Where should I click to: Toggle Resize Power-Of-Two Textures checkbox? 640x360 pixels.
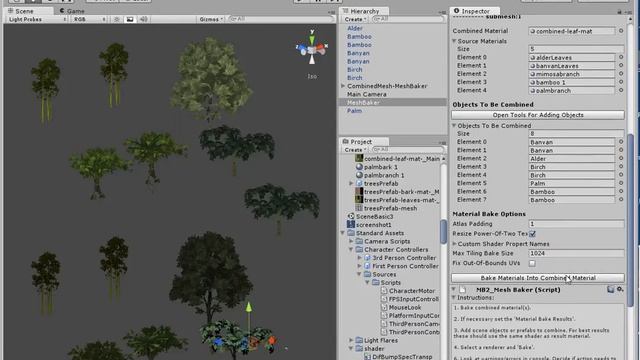(532, 234)
